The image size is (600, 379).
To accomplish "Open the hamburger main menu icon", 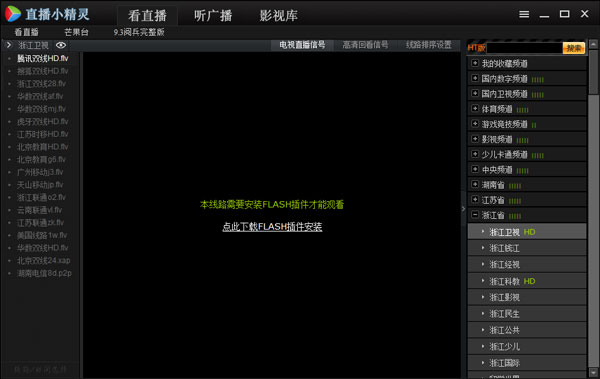I will coord(524,14).
